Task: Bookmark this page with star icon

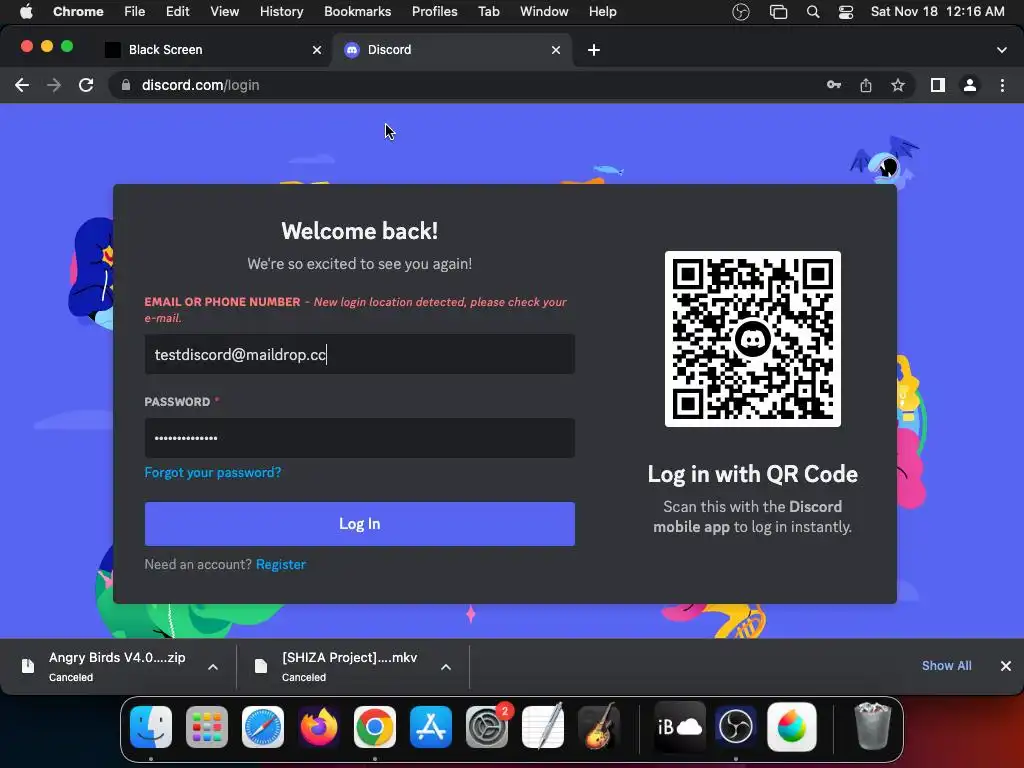Action: click(898, 85)
